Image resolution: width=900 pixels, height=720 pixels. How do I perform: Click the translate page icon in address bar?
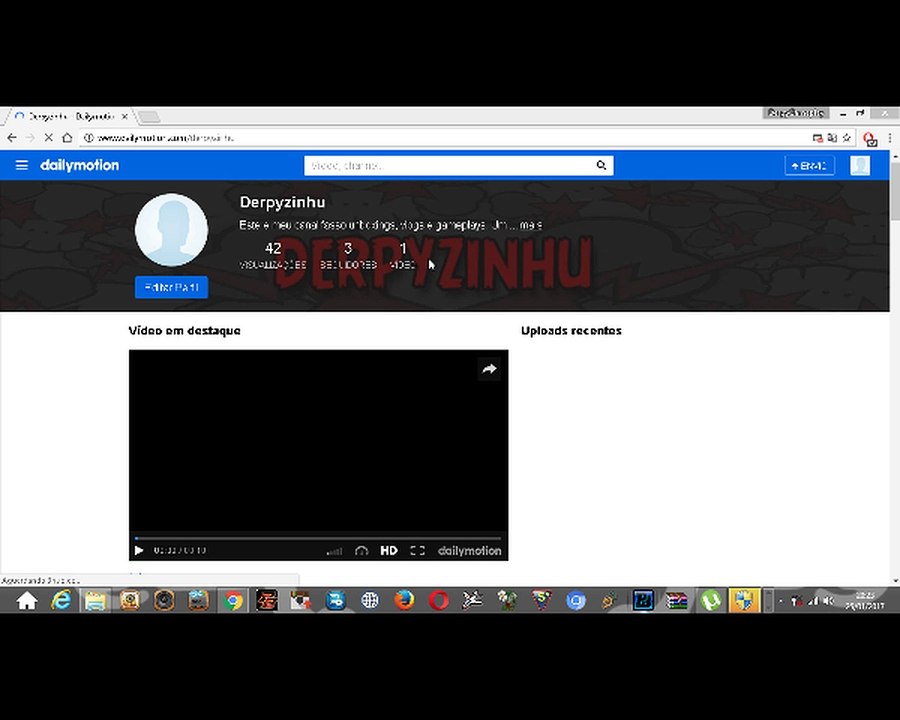832,138
